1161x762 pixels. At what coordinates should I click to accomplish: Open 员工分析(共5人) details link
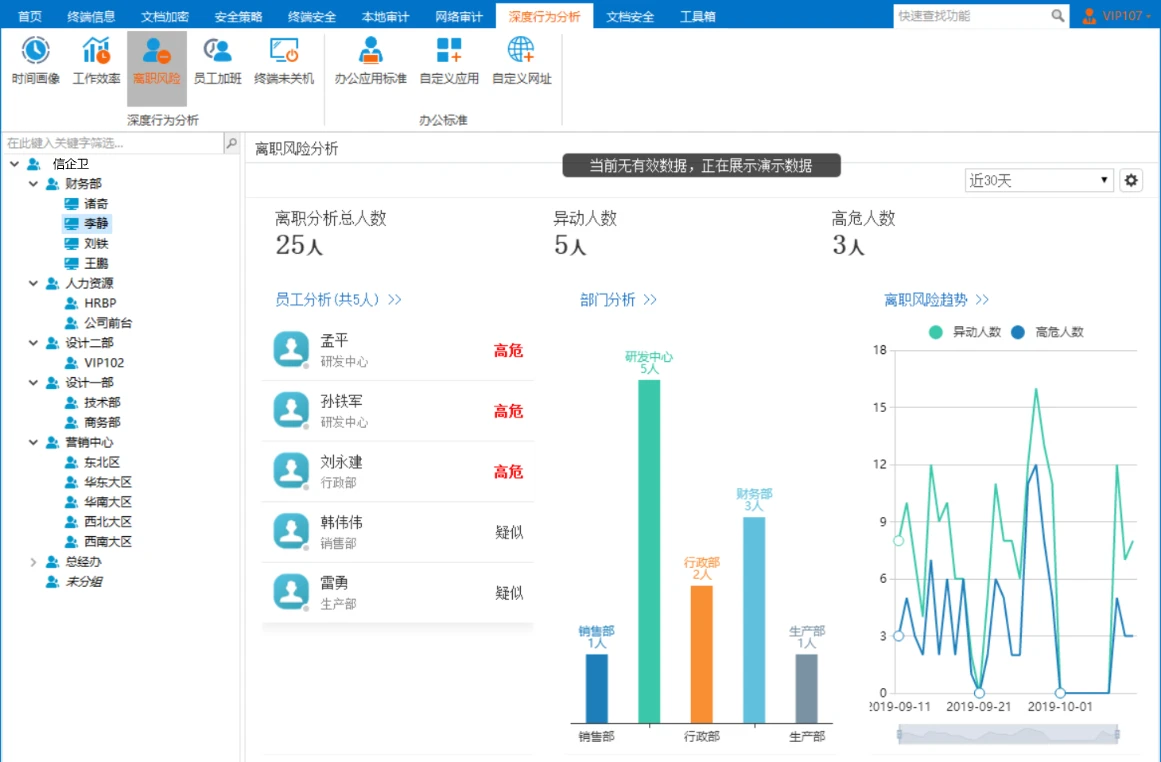[x=338, y=299]
